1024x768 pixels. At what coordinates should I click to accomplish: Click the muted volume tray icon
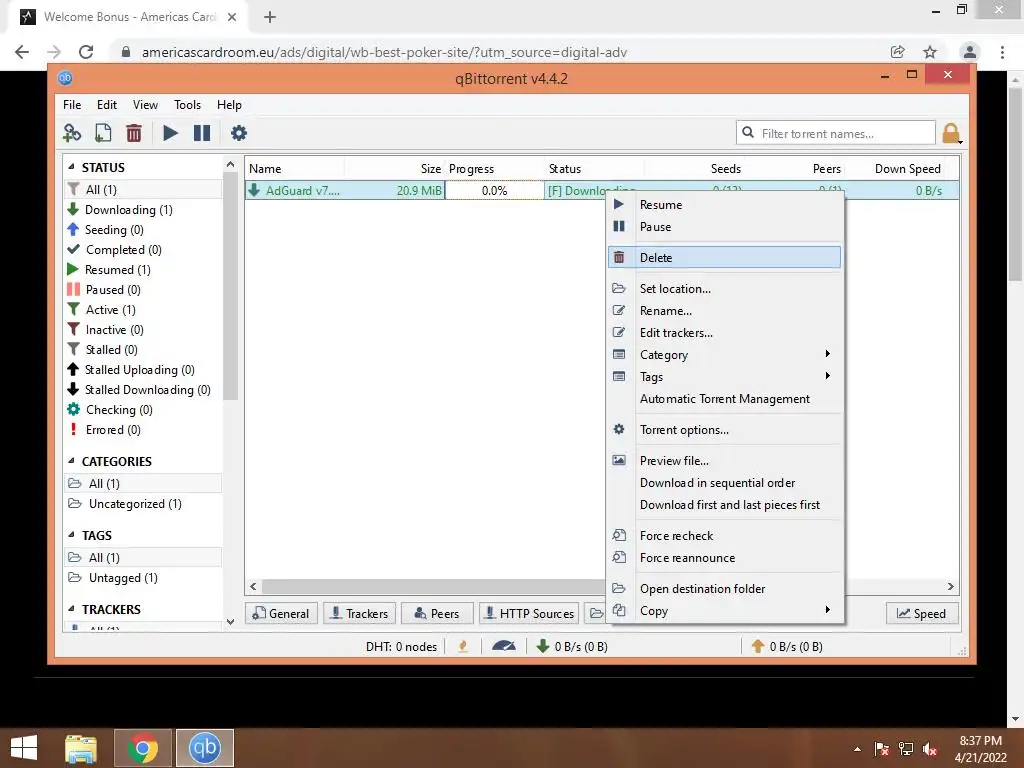pyautogui.click(x=930, y=749)
